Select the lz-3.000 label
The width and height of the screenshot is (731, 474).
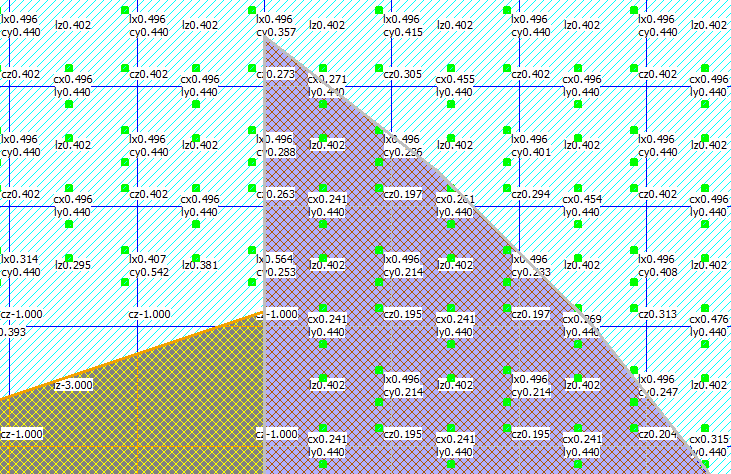point(73,385)
